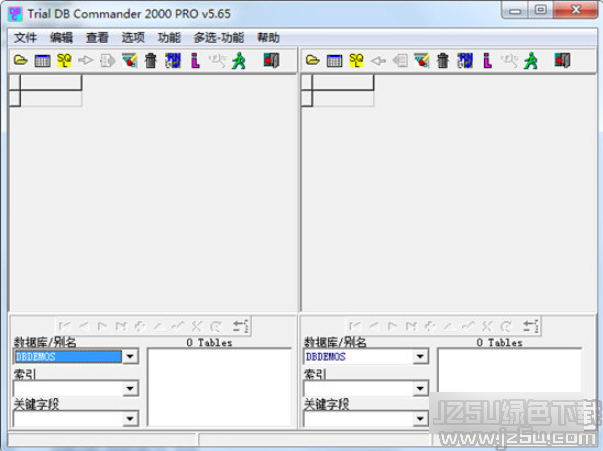Image resolution: width=603 pixels, height=451 pixels.
Task: Go to previous record in right navigator
Action: [x=373, y=326]
